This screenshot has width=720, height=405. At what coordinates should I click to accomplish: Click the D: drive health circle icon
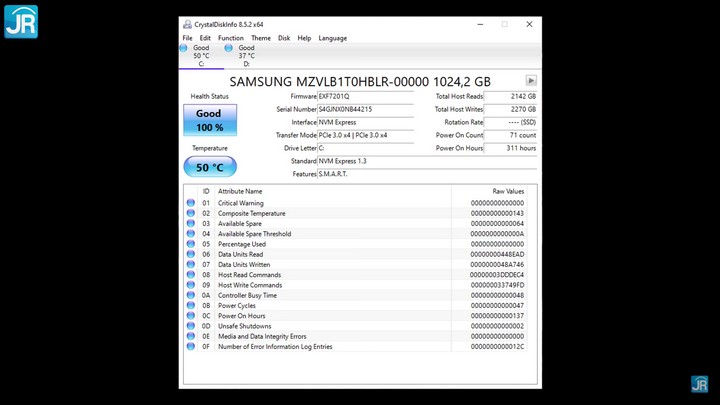click(228, 48)
